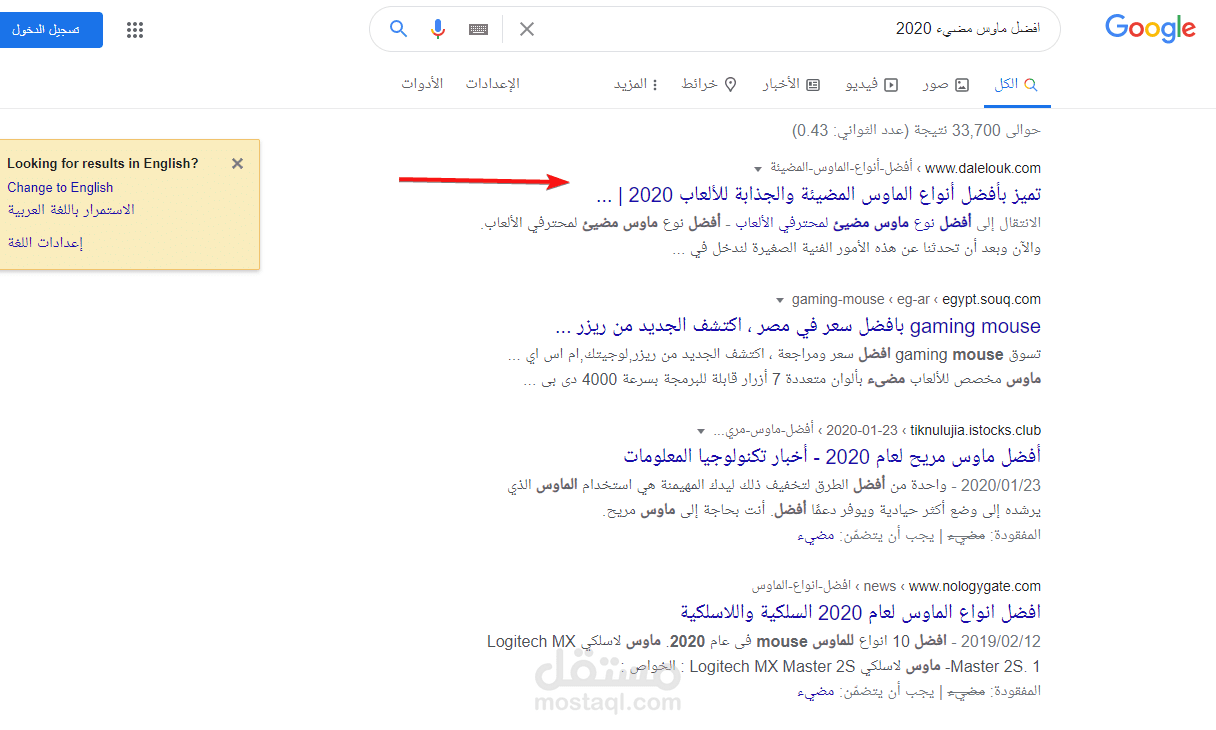Click الاستمرار باللغة العربية link
The image size is (1216, 730).
(x=71, y=210)
